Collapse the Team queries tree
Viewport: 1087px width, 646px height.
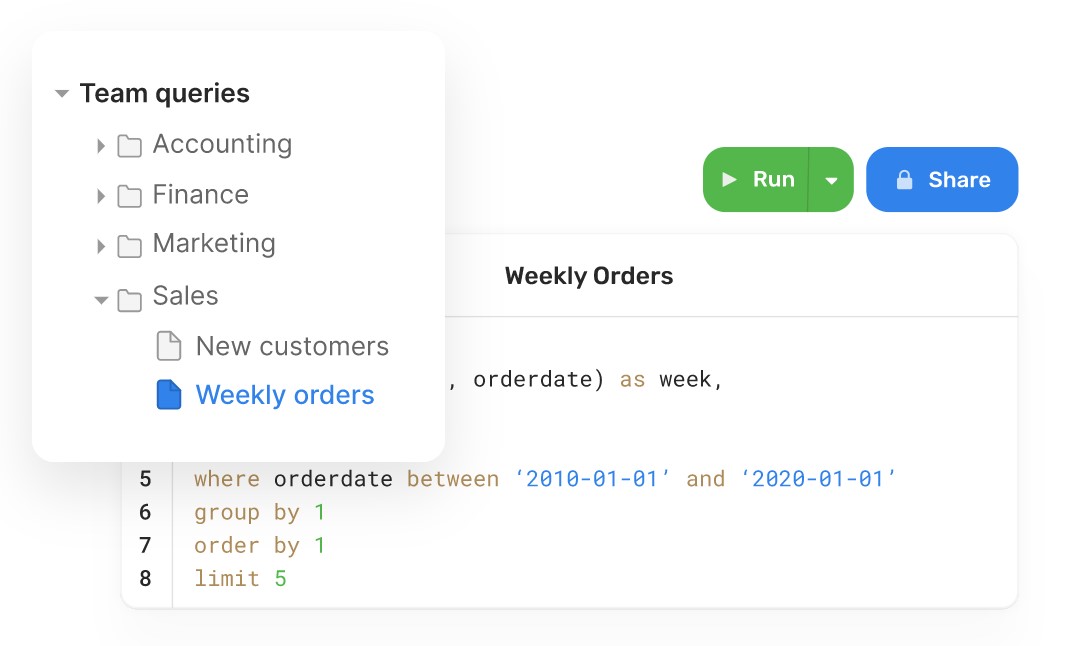tap(62, 94)
